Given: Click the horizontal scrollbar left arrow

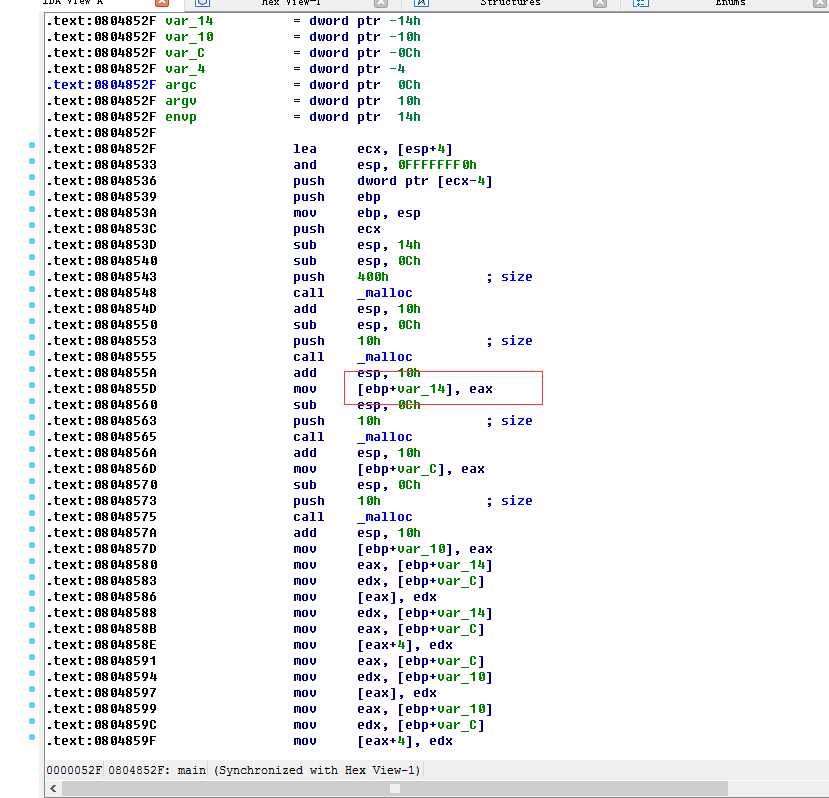Looking at the screenshot, I should [53, 788].
